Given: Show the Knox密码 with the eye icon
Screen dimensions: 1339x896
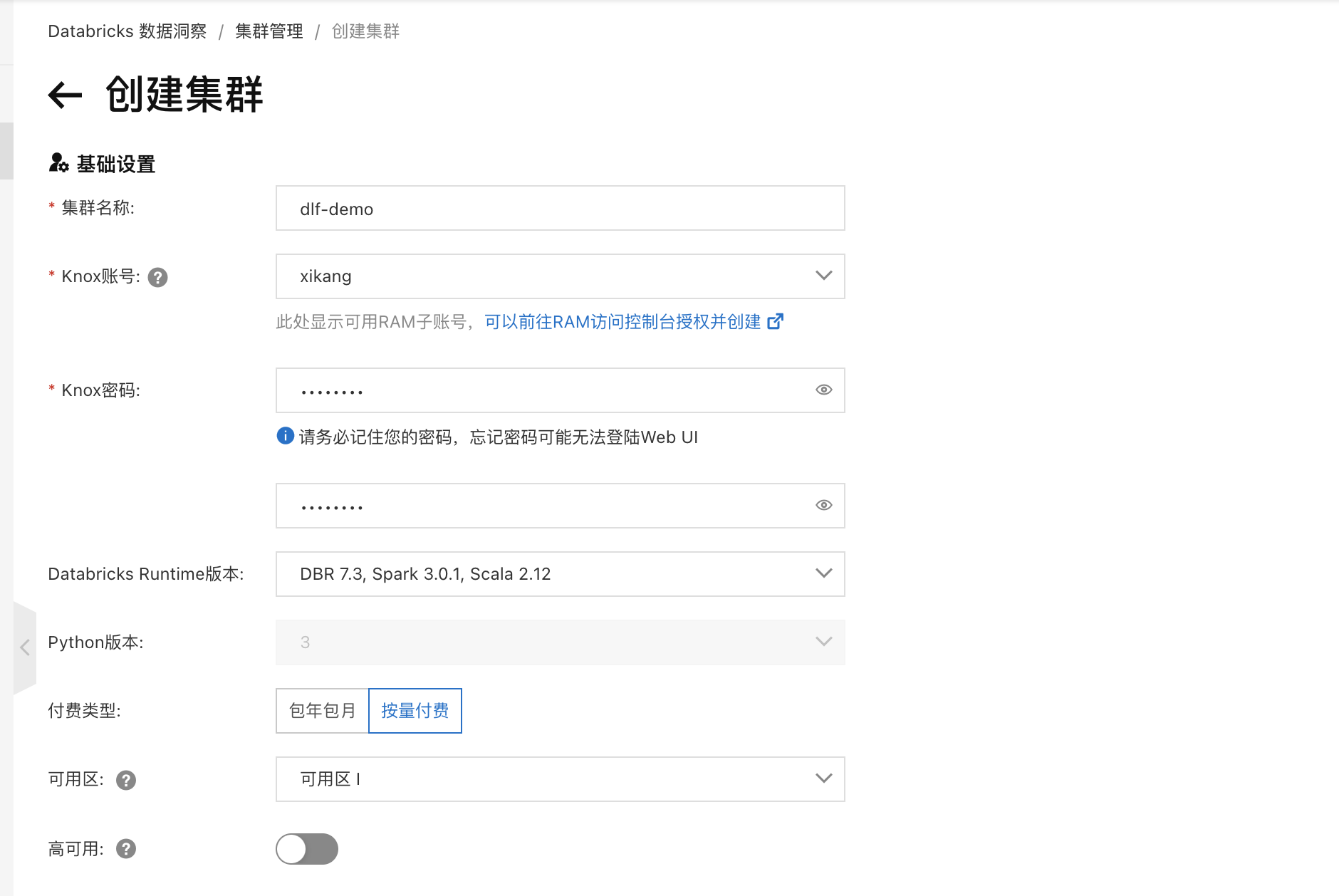Looking at the screenshot, I should 824,390.
